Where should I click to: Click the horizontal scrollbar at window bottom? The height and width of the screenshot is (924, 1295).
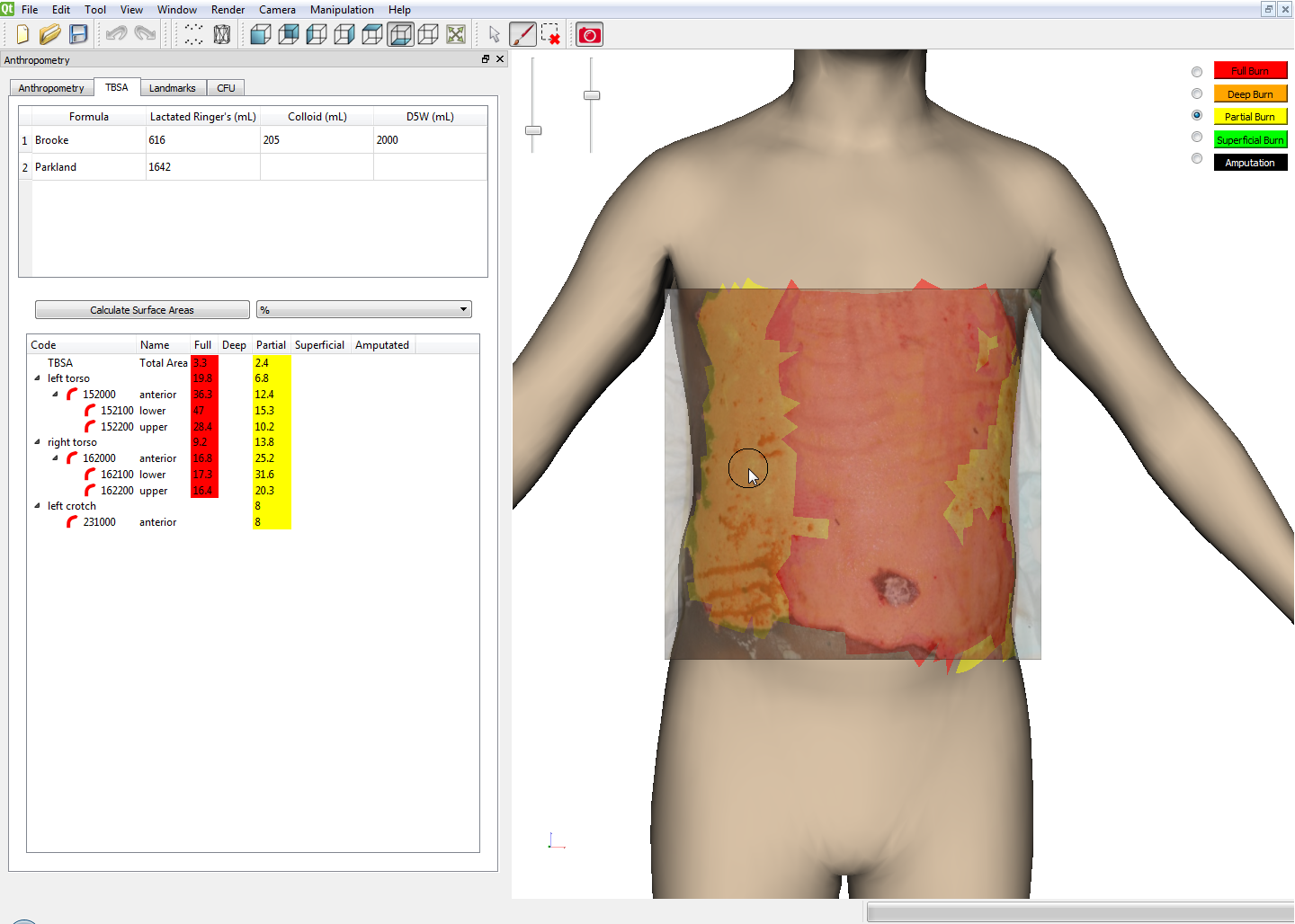pyautogui.click(x=1080, y=913)
